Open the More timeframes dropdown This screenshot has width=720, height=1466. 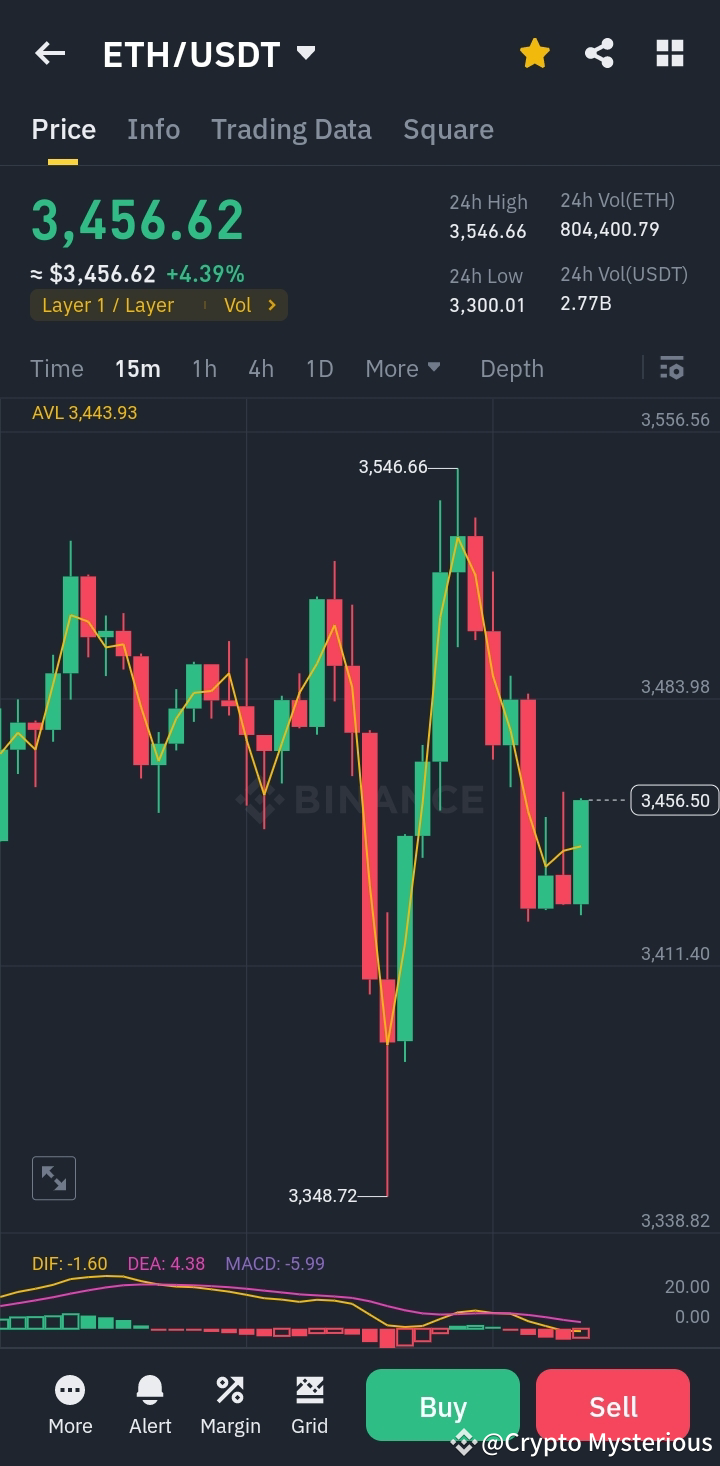pos(402,368)
